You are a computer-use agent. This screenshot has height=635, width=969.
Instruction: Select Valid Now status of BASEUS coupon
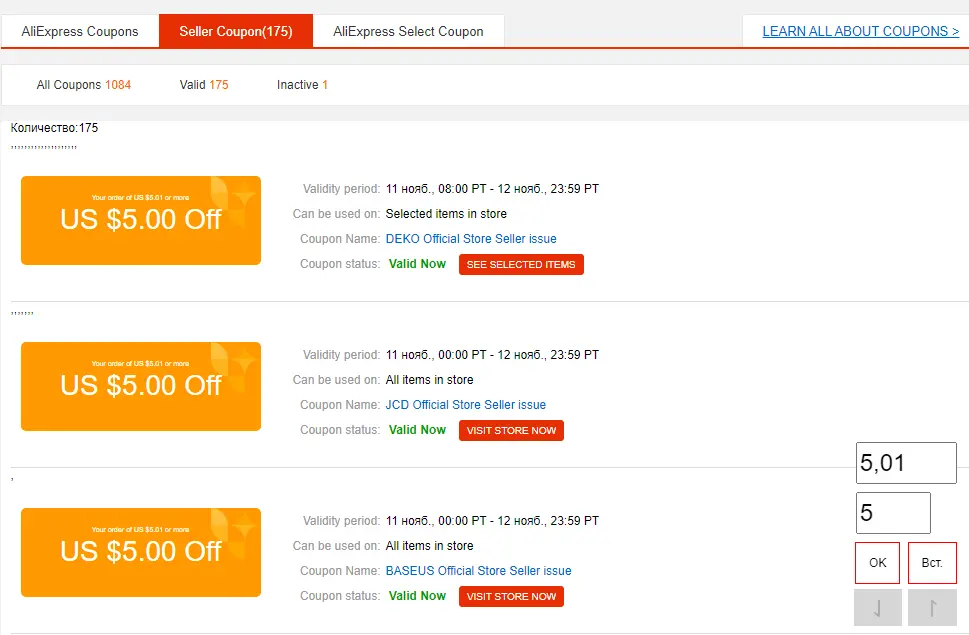pos(417,596)
